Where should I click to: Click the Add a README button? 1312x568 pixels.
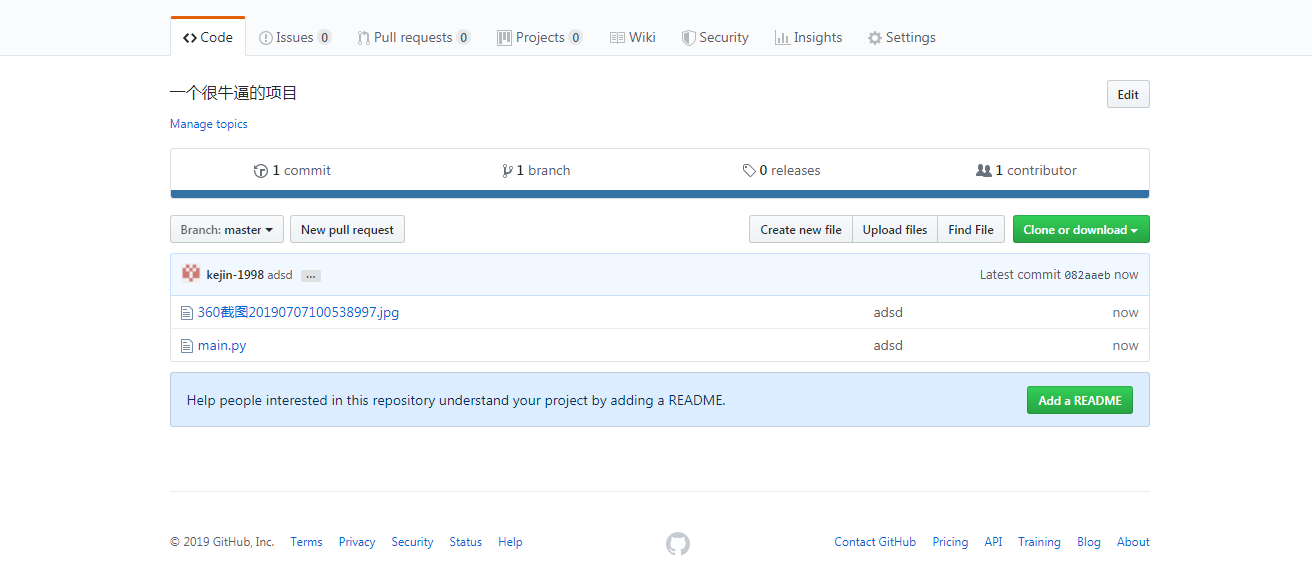coord(1080,400)
